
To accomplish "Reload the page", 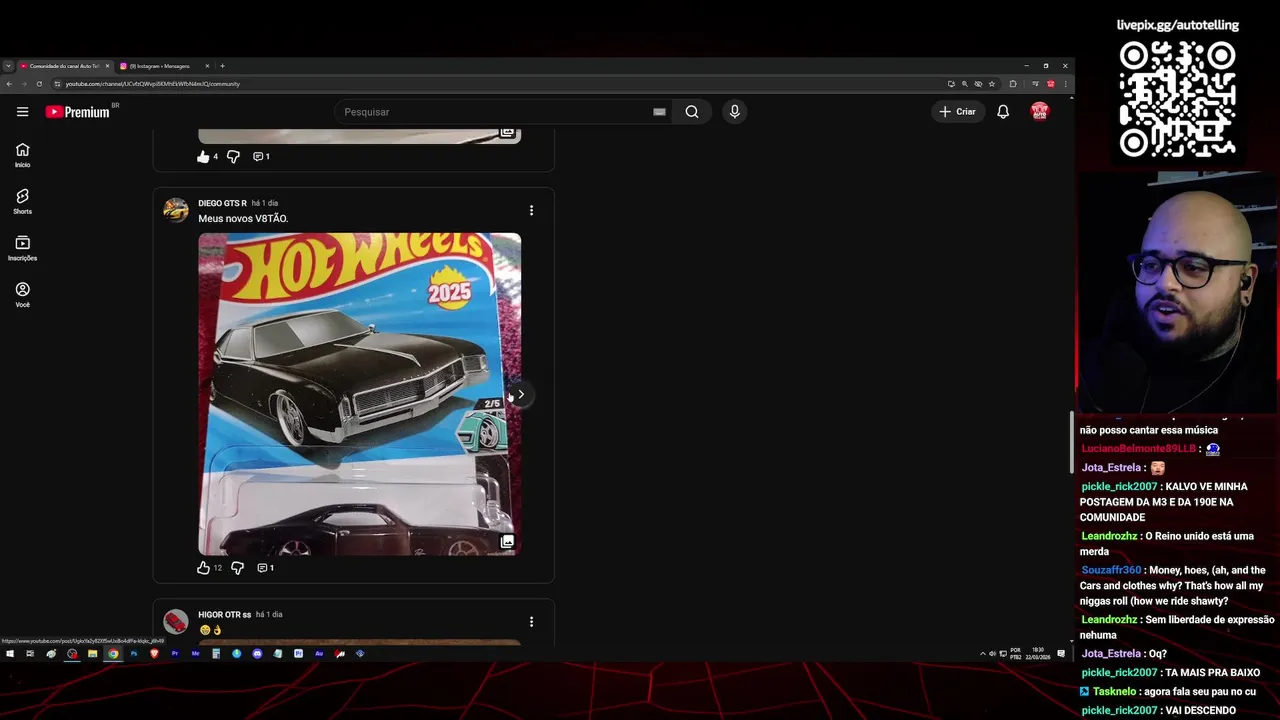I will click(x=37, y=84).
